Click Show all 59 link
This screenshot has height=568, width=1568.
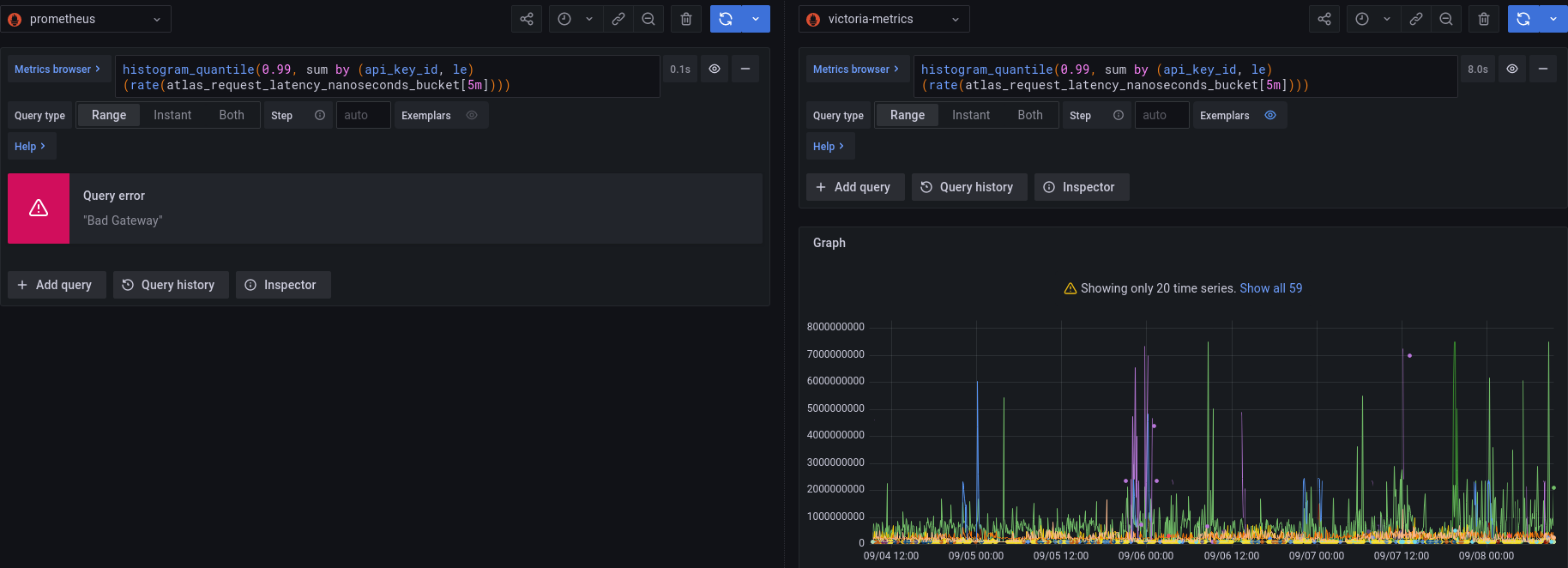[1270, 288]
